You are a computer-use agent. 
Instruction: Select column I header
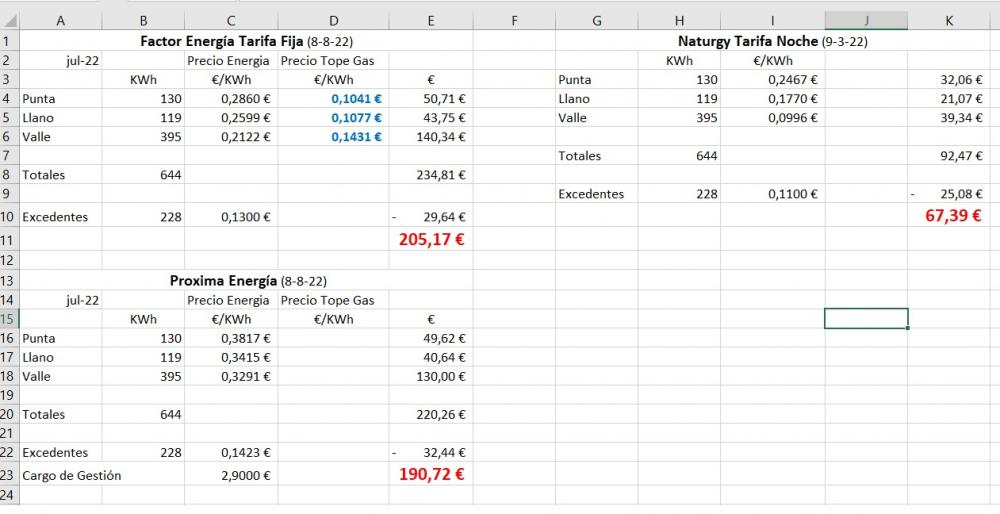(772, 21)
